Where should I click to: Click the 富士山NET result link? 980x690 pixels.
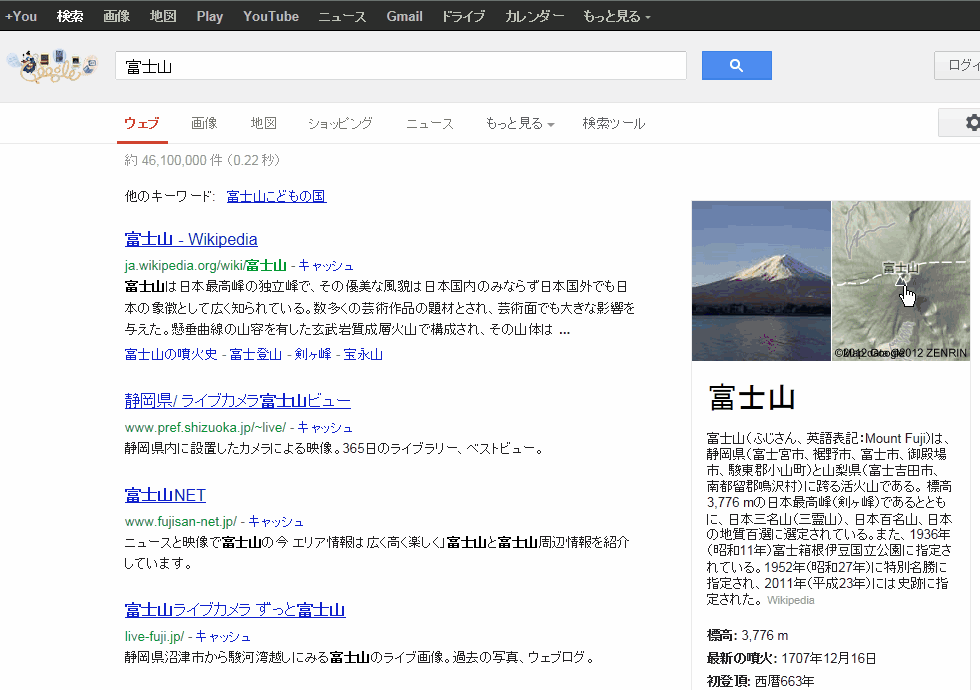click(x=165, y=495)
